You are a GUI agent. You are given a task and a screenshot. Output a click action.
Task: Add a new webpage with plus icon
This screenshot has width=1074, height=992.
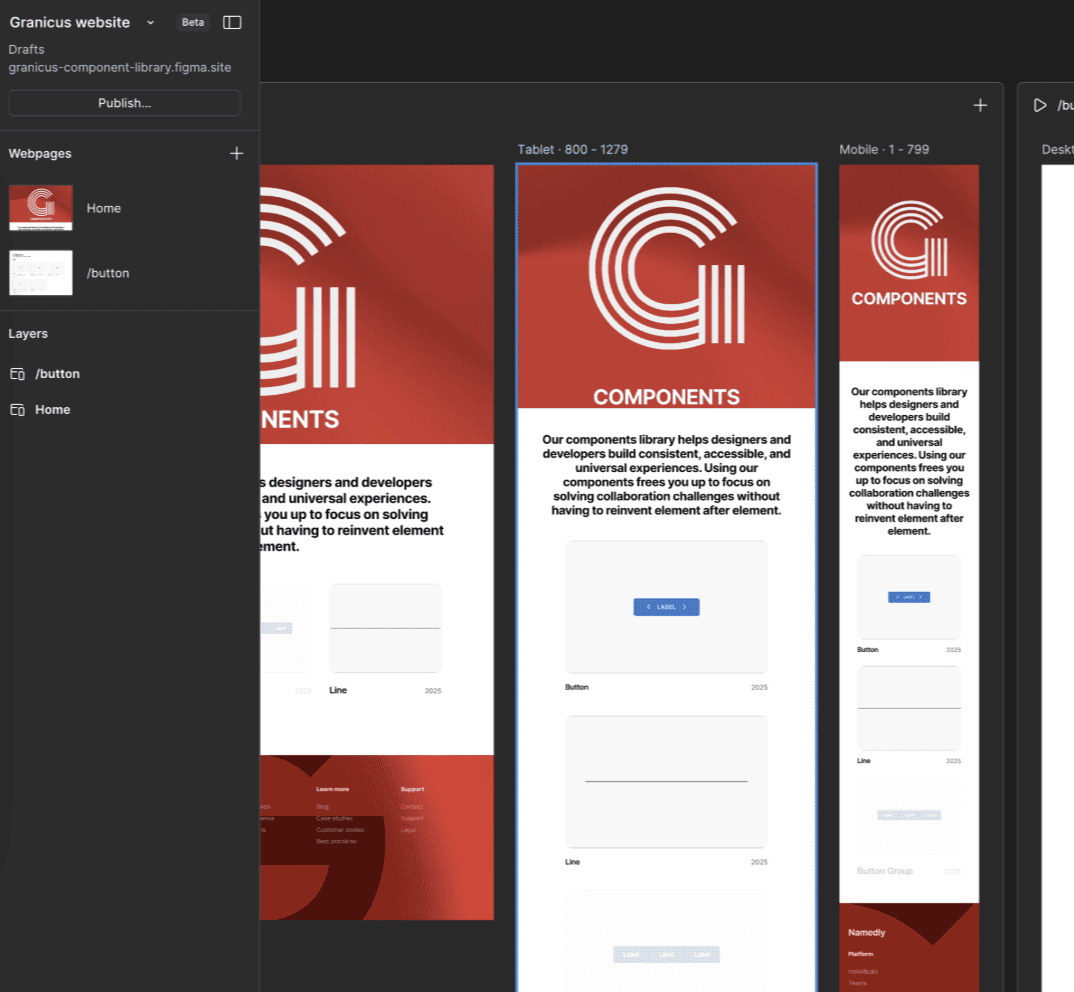236,153
